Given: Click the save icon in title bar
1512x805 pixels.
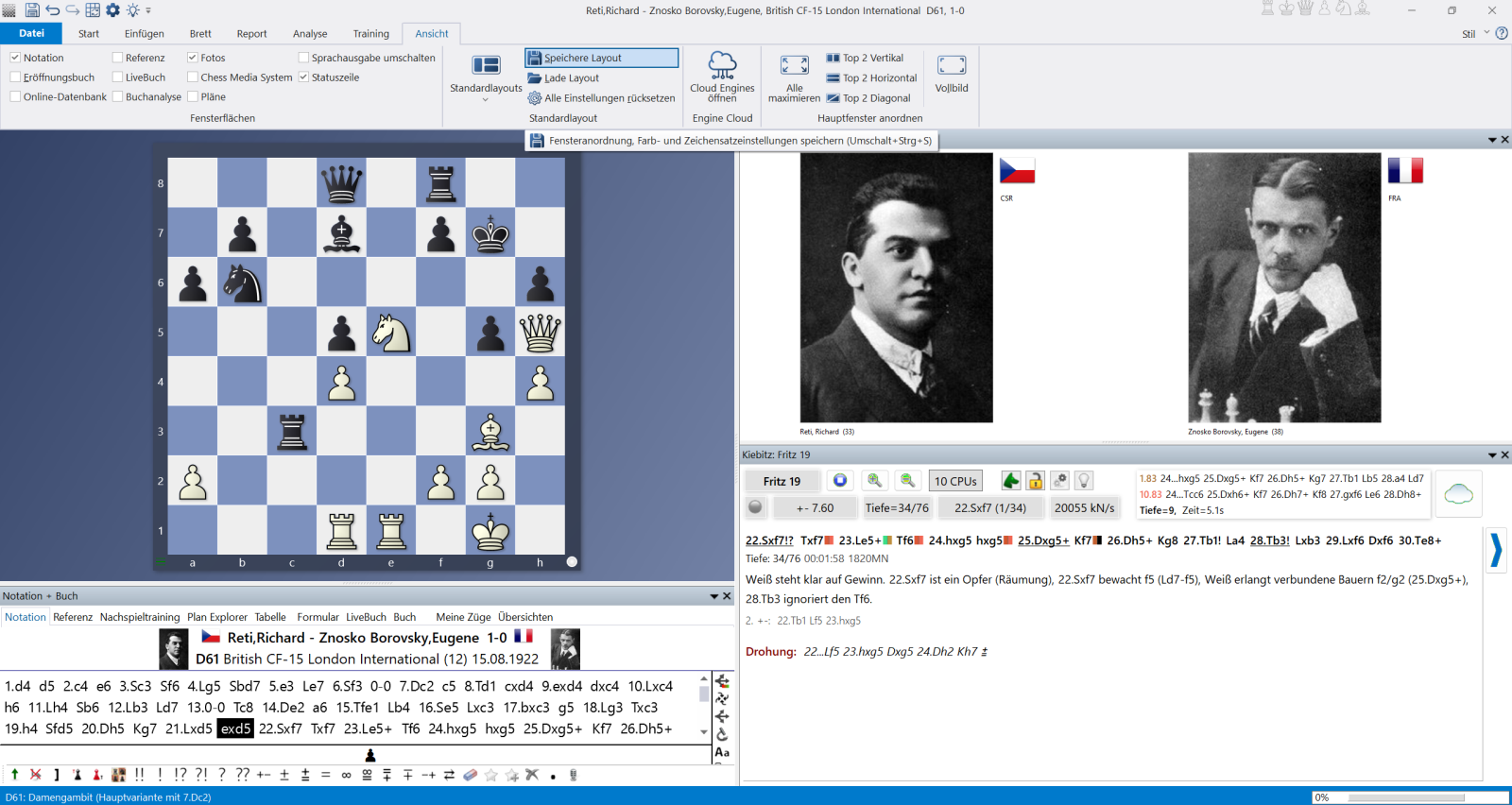Looking at the screenshot, I should click(x=32, y=10).
